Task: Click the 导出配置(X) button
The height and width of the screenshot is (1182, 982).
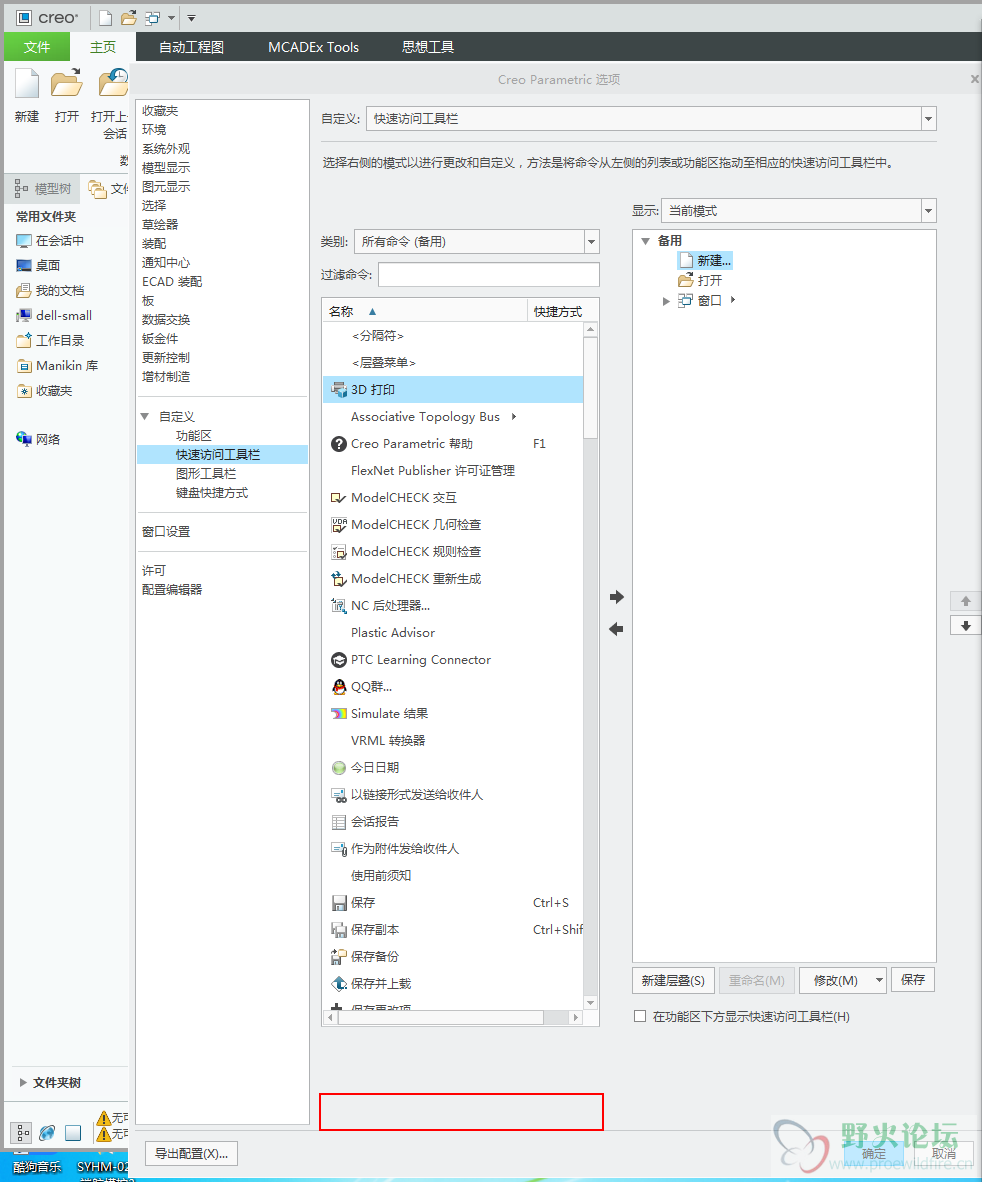Action: [191, 1153]
